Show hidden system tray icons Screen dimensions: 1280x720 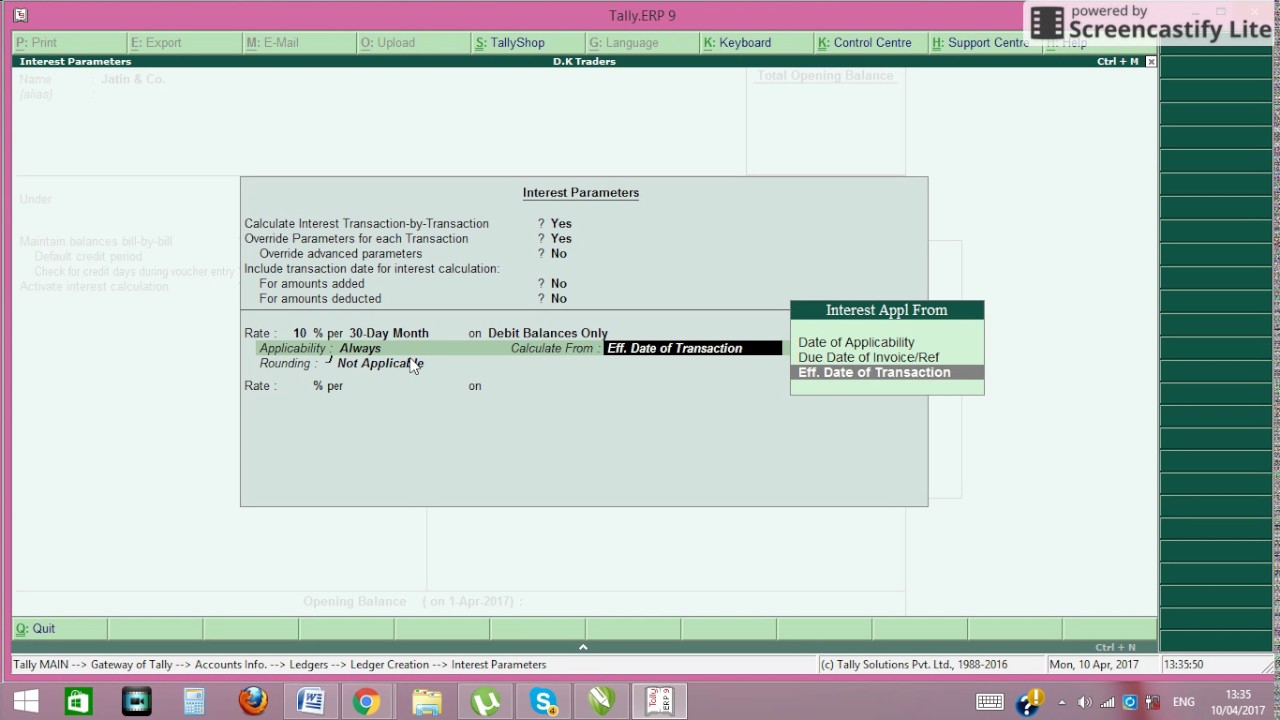1062,702
